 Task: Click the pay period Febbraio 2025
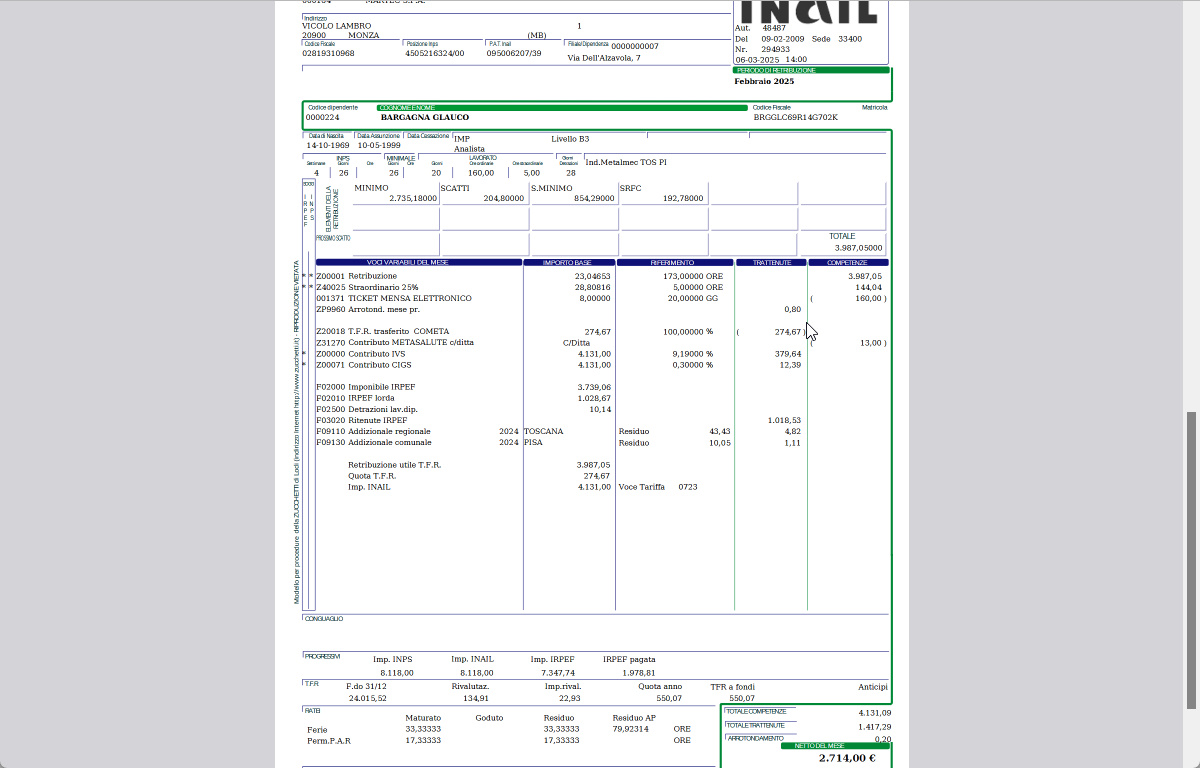(764, 81)
